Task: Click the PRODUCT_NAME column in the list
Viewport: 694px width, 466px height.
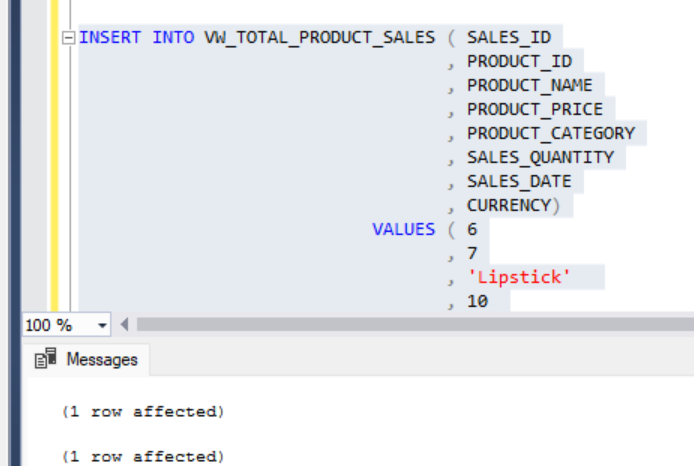Action: pos(529,86)
